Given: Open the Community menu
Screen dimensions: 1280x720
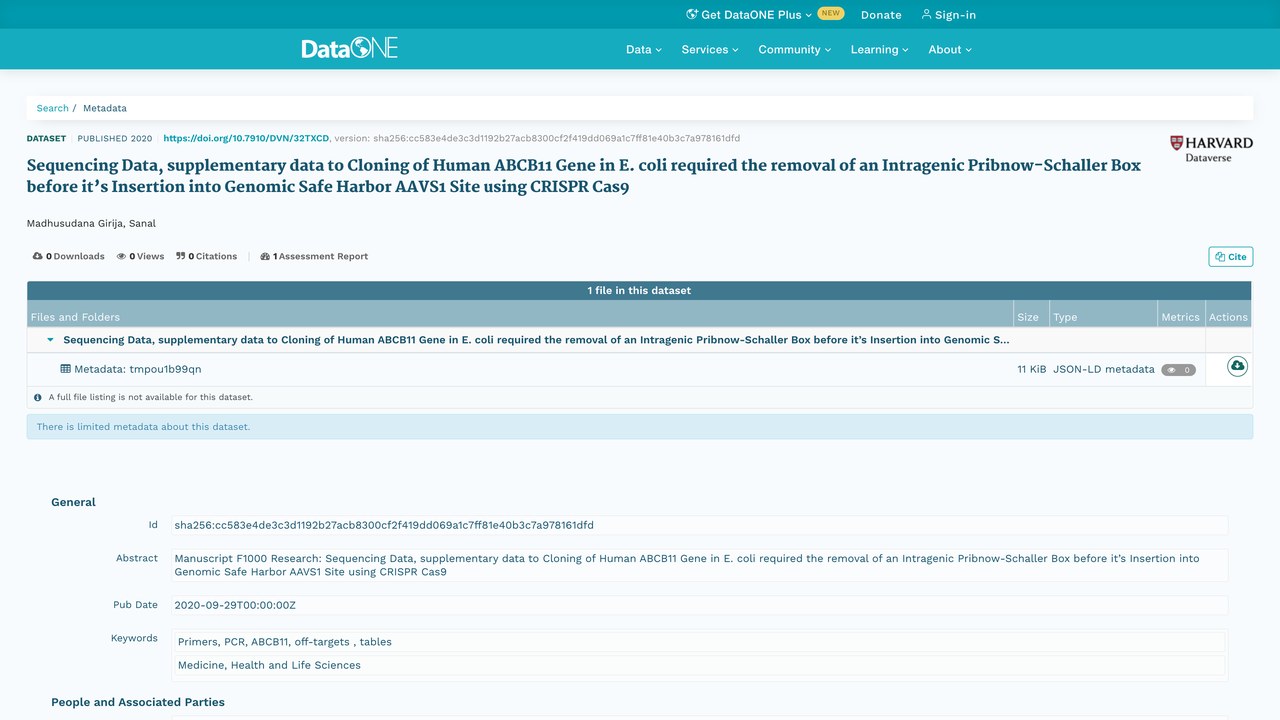Looking at the screenshot, I should (794, 49).
